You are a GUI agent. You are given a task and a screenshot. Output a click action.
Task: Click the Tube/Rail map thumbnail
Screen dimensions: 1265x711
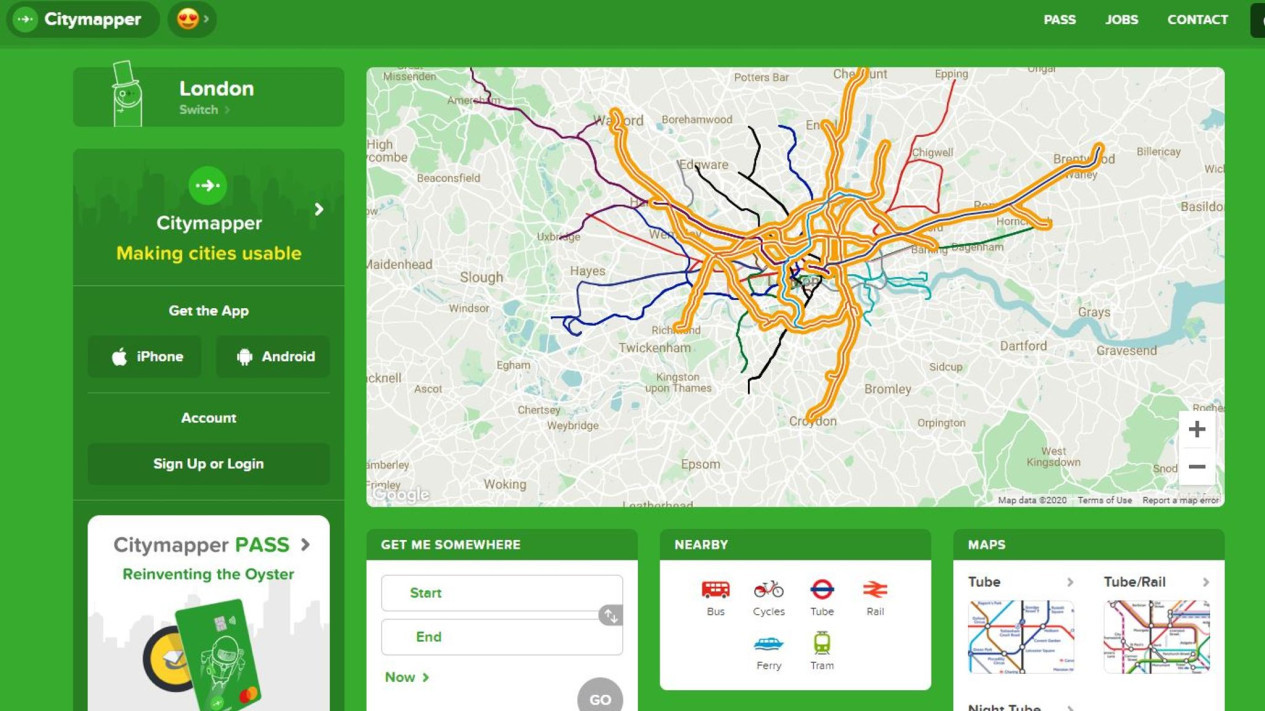[1156, 636]
